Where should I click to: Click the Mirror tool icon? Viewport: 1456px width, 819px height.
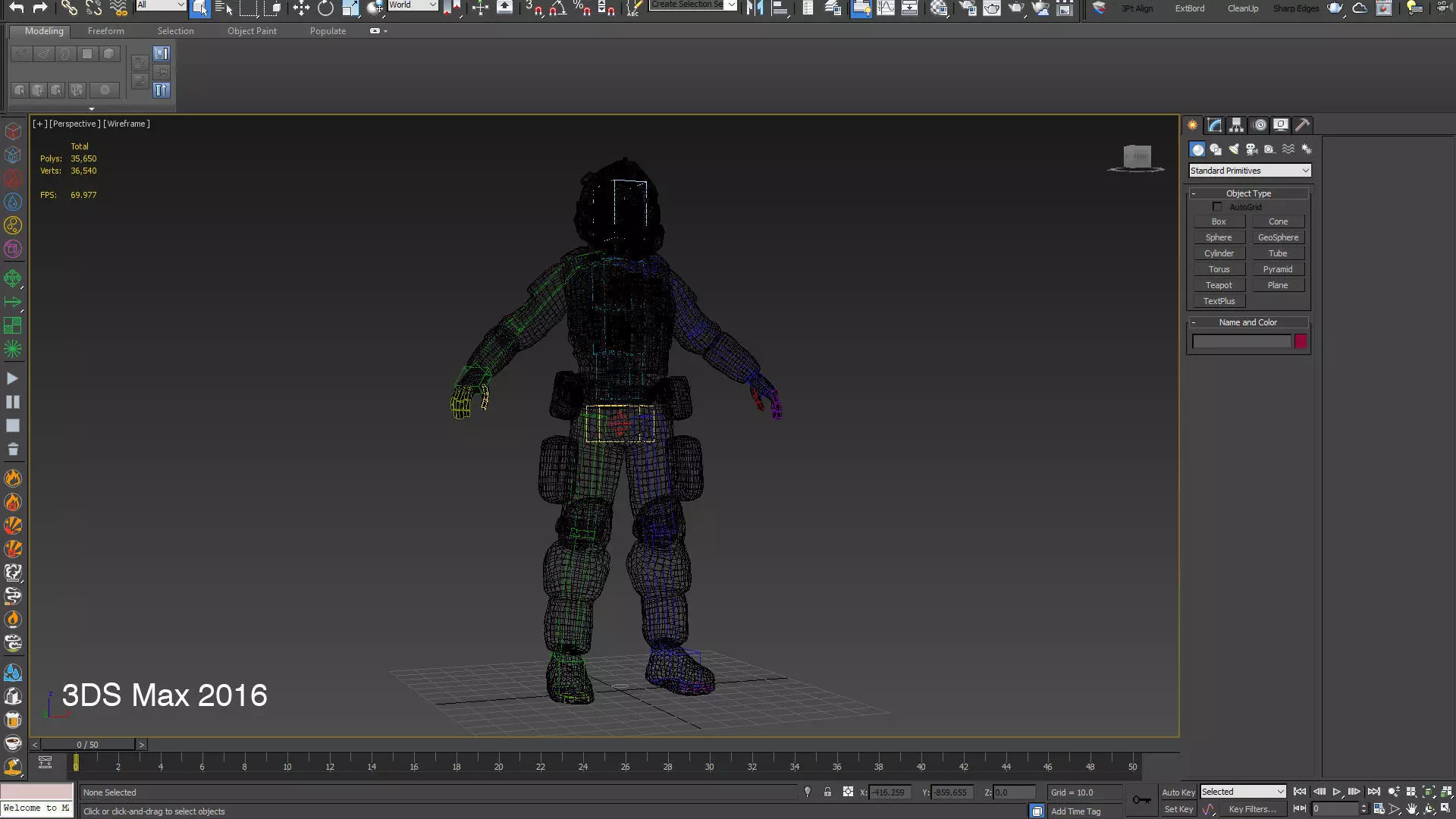tap(755, 8)
